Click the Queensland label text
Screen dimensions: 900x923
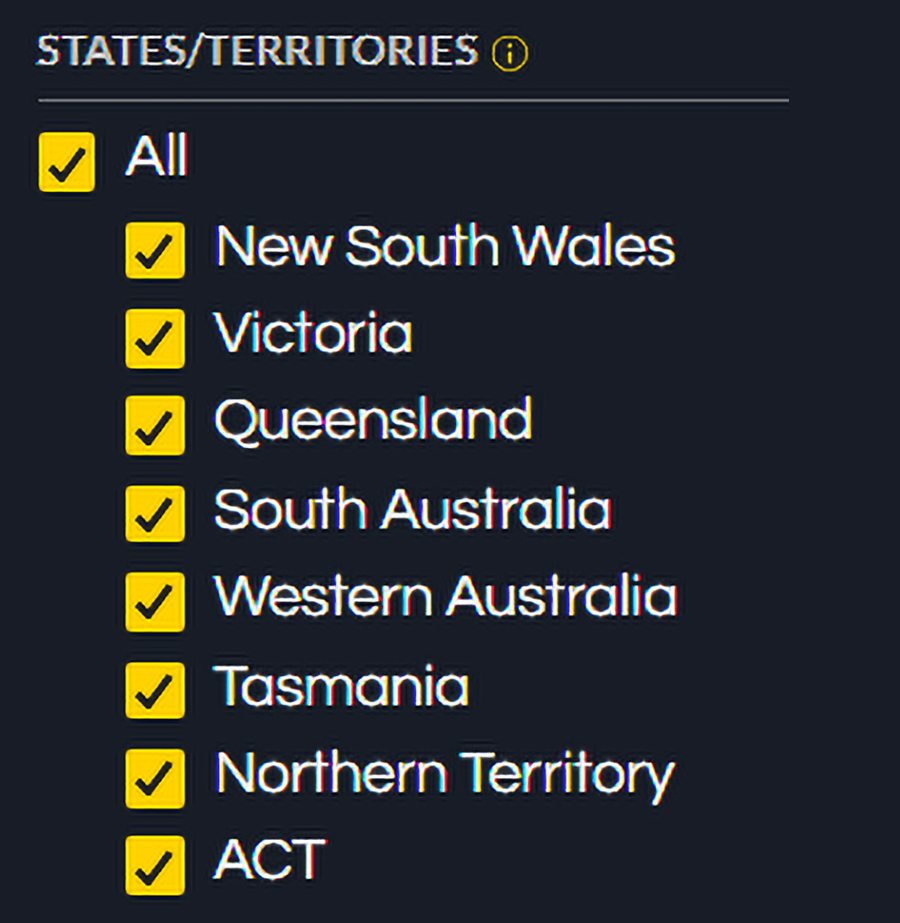373,421
